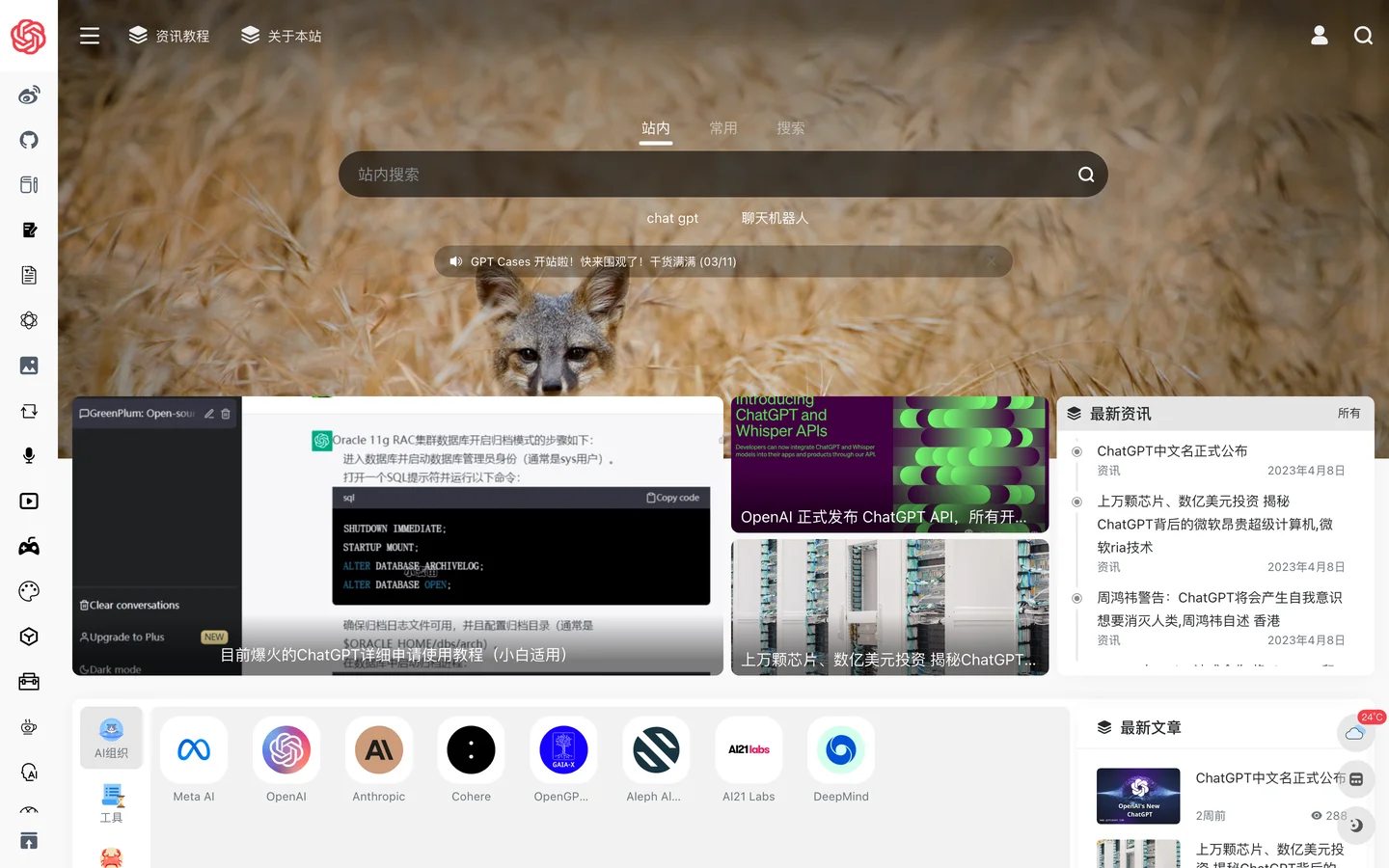Viewport: 1389px width, 868px height.
Task: Select the AI组织 category tab
Action: 112,738
